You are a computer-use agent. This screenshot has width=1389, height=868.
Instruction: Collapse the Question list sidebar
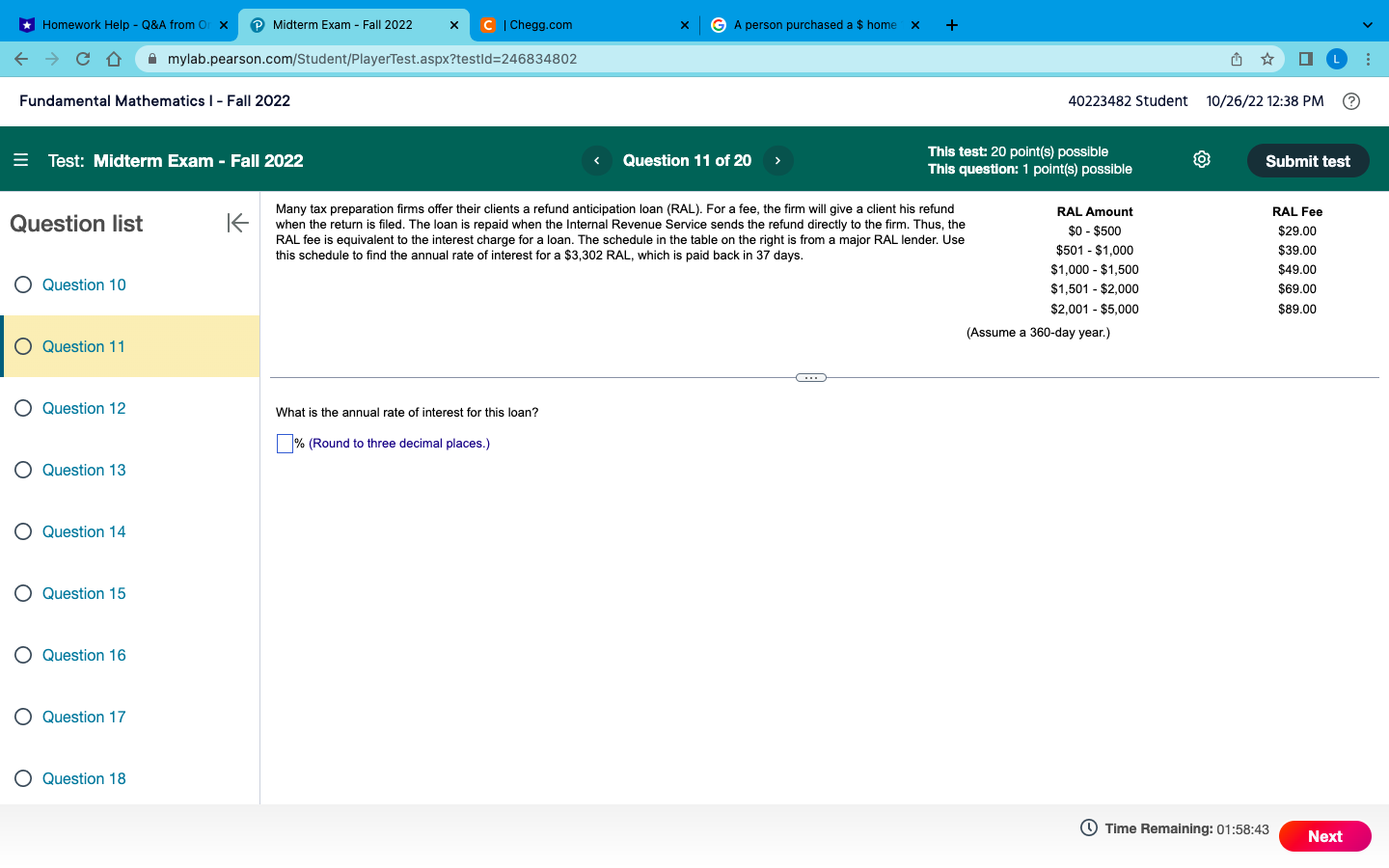pos(237,223)
